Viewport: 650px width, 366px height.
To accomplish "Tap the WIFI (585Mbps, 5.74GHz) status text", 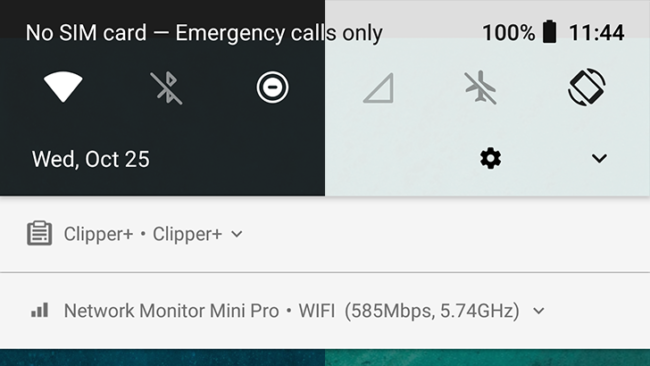I will coord(409,311).
